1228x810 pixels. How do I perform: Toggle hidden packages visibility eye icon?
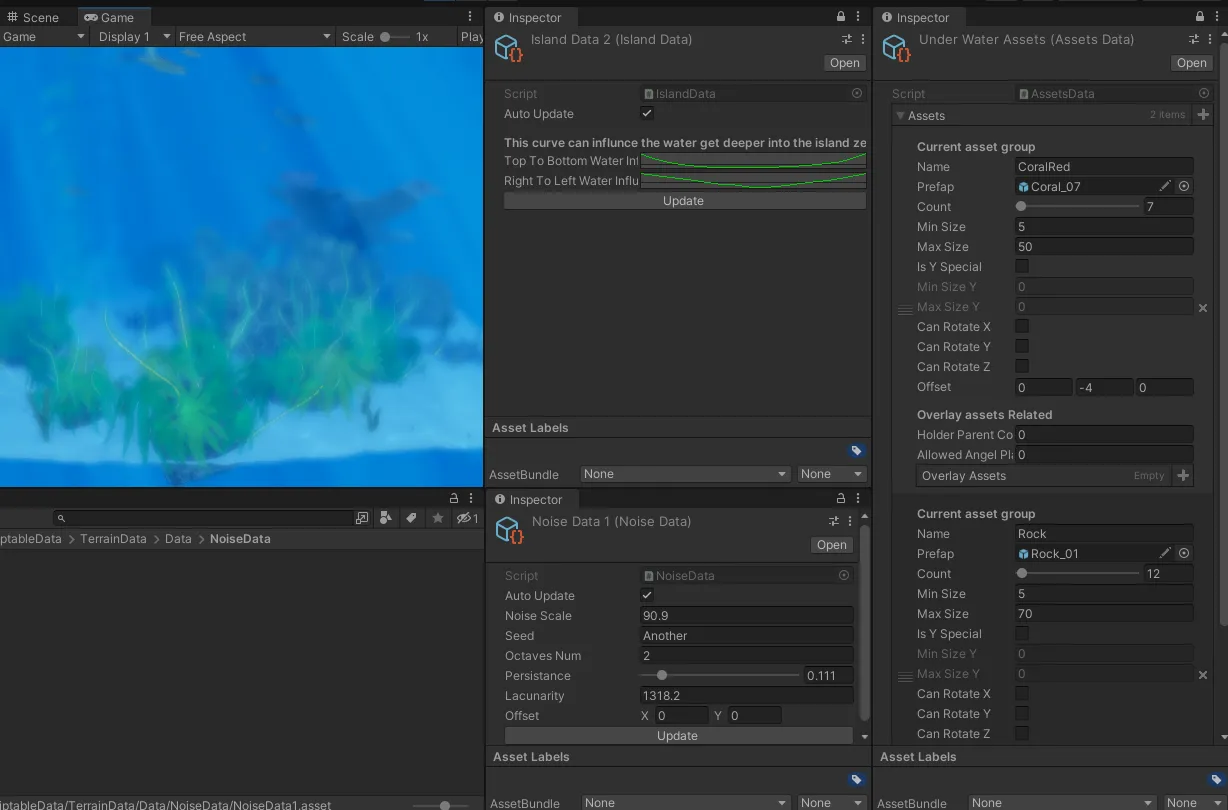pyautogui.click(x=467, y=518)
